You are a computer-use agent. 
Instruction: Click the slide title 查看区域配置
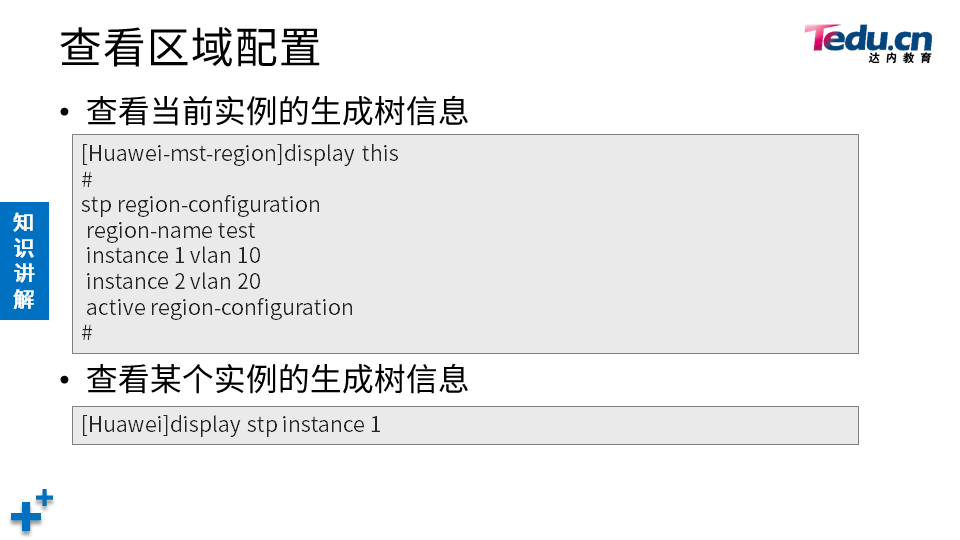coord(190,47)
